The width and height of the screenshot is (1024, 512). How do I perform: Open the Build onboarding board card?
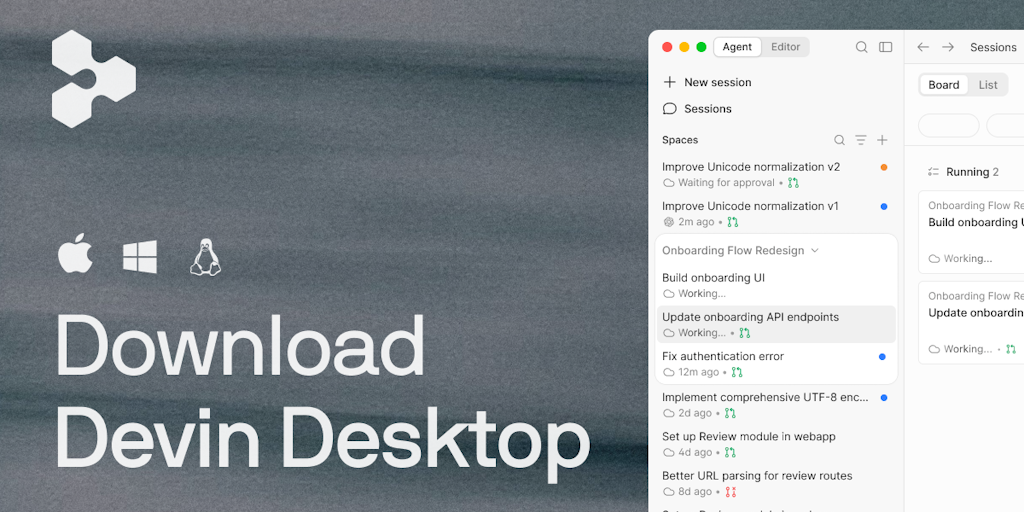click(x=971, y=232)
